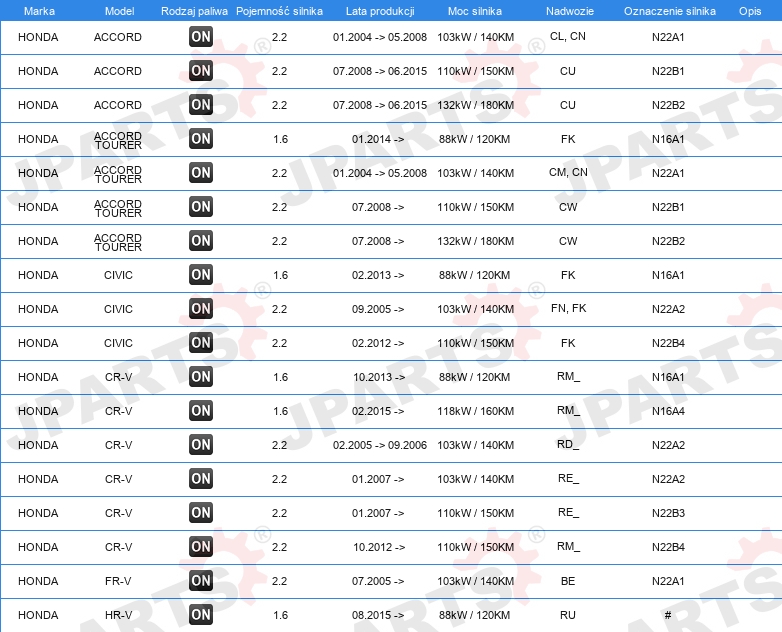Click the Moc silnika column header
Viewport: 782px width, 632px height.
click(x=475, y=11)
